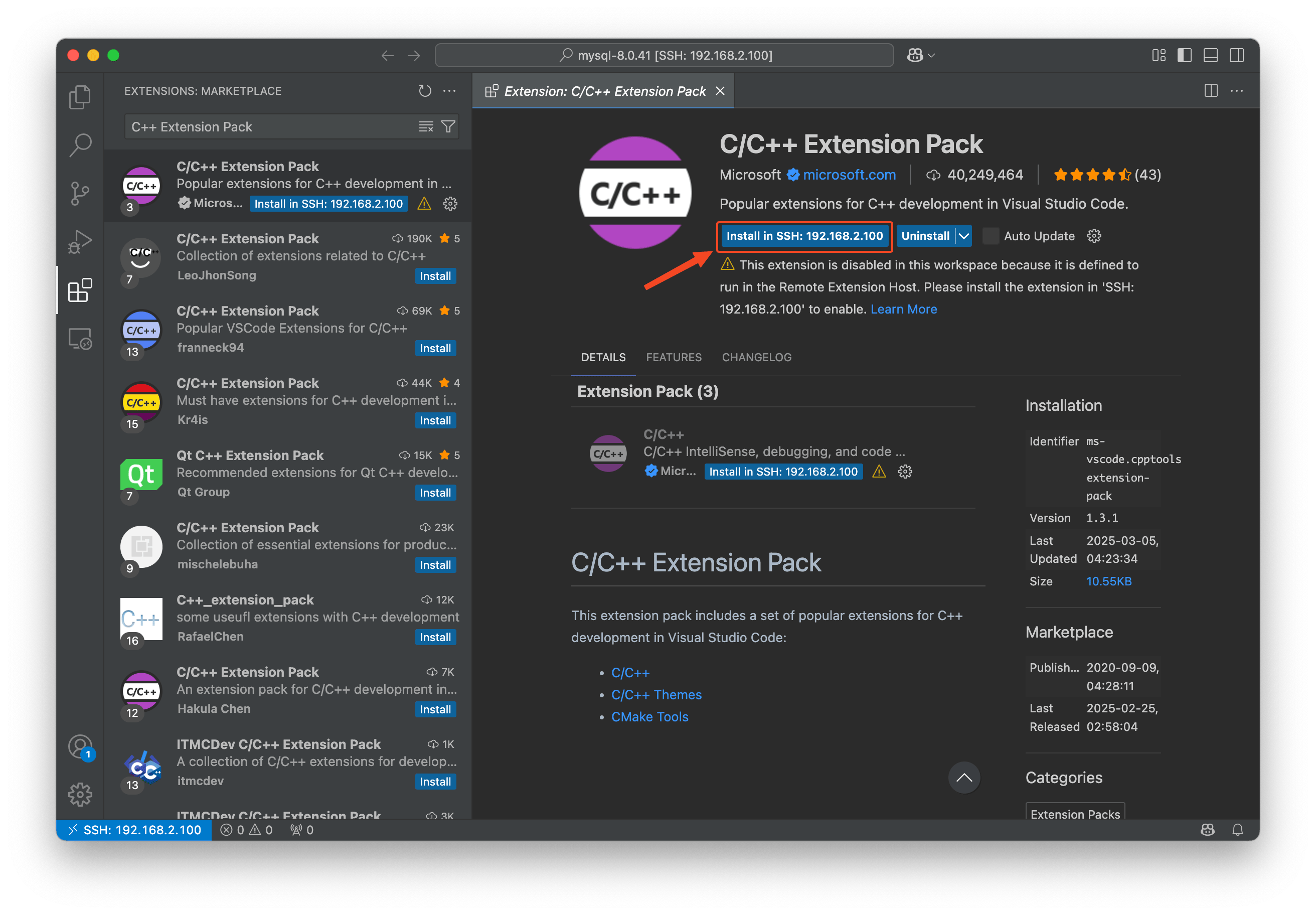The width and height of the screenshot is (1316, 915).
Task: Open the C/C++ Themes link
Action: click(x=656, y=694)
